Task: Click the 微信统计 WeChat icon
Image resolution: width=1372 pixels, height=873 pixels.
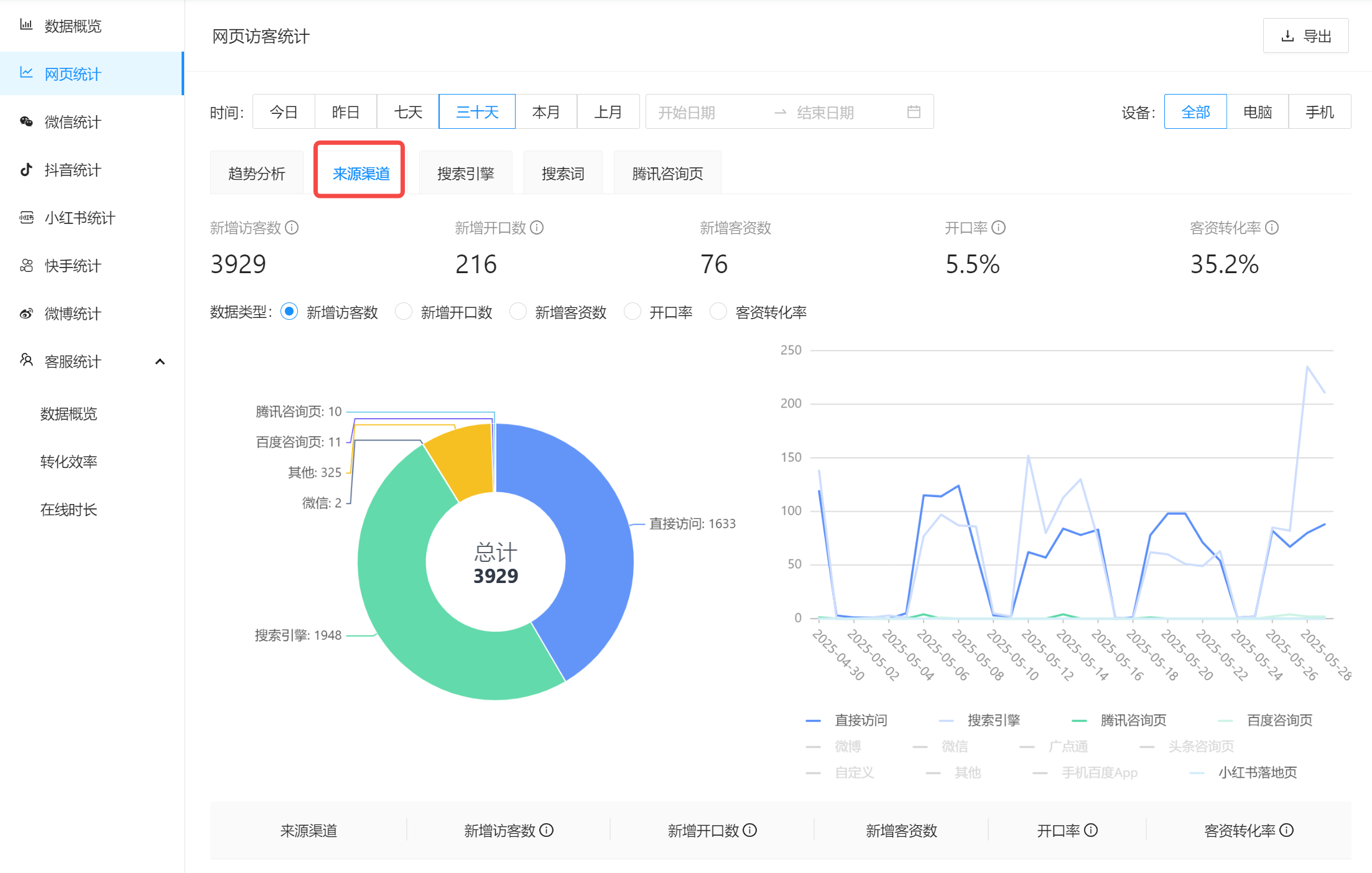Action: 26,122
